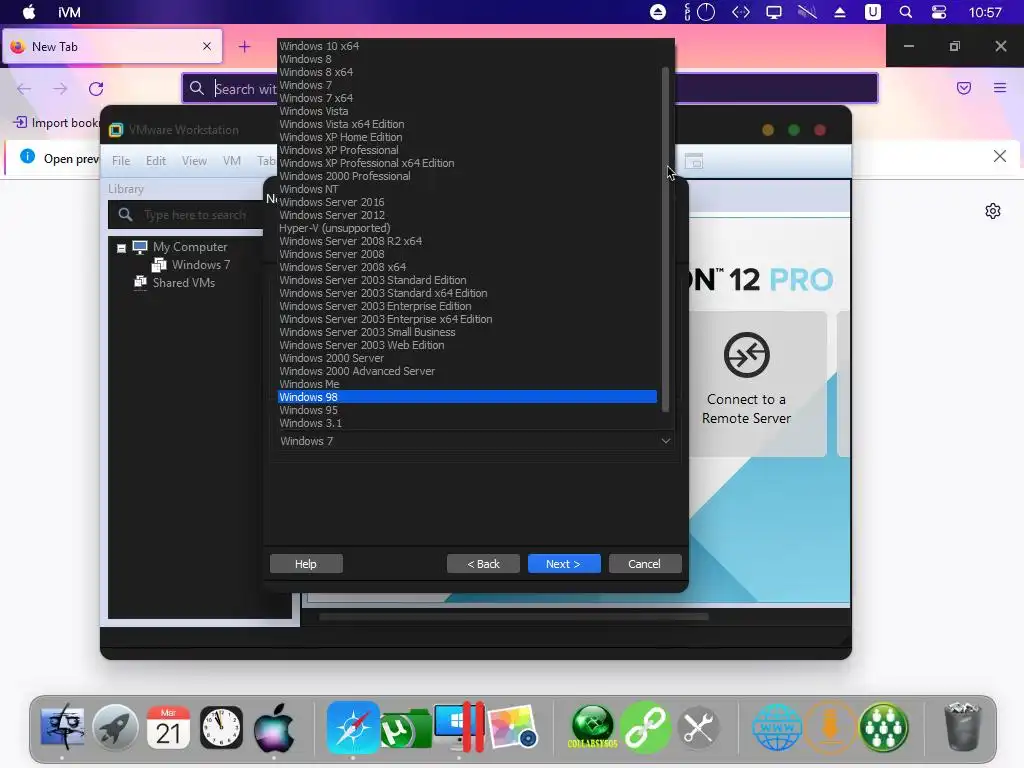Proceed with the Next > button
Viewport: 1024px width, 768px height.
[x=564, y=564]
